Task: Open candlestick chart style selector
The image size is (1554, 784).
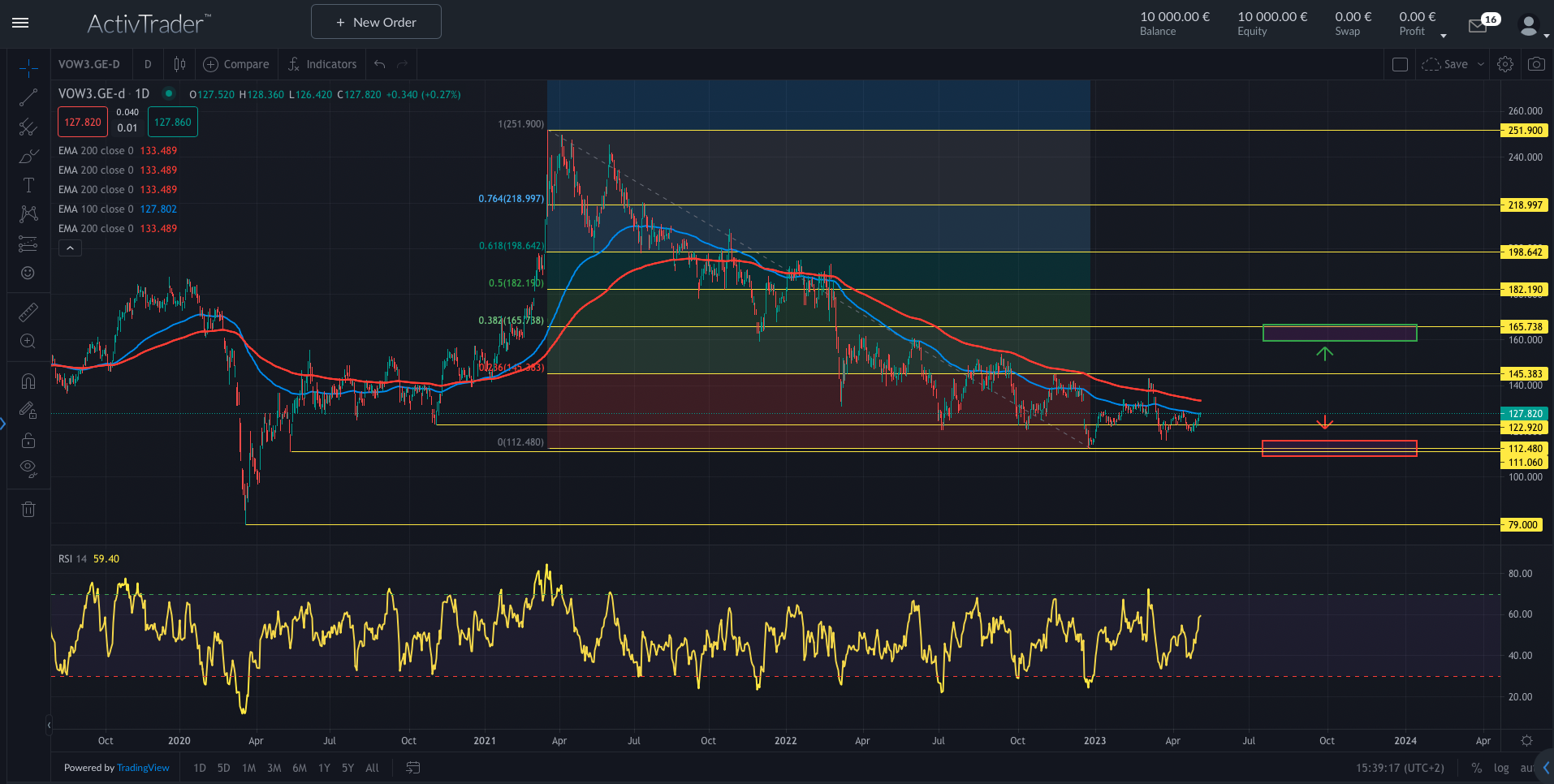Action: click(x=179, y=64)
